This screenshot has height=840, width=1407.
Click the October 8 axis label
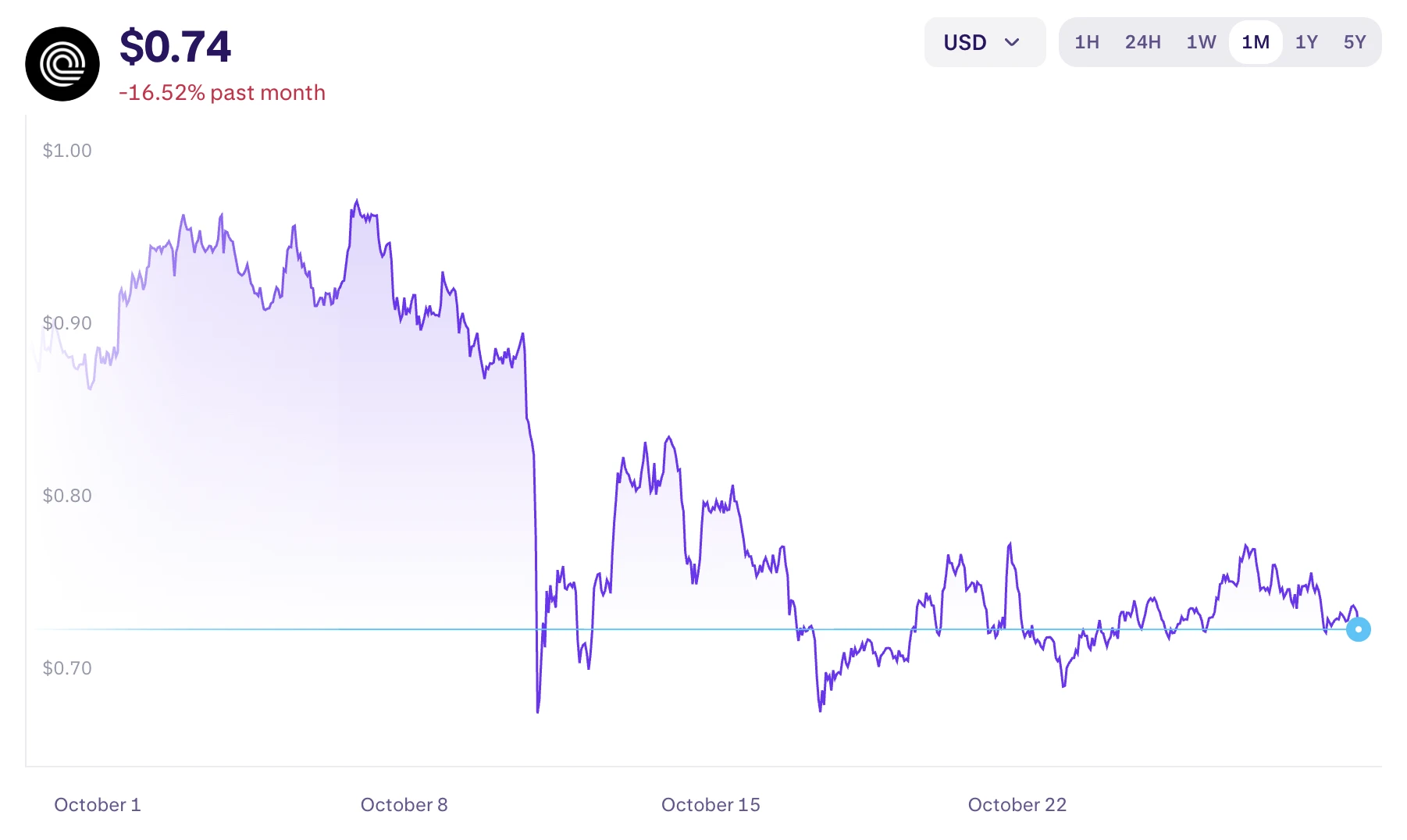(x=404, y=805)
